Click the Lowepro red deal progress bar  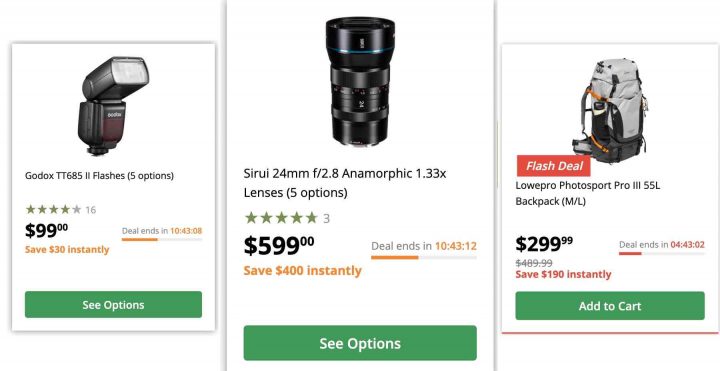tap(662, 253)
